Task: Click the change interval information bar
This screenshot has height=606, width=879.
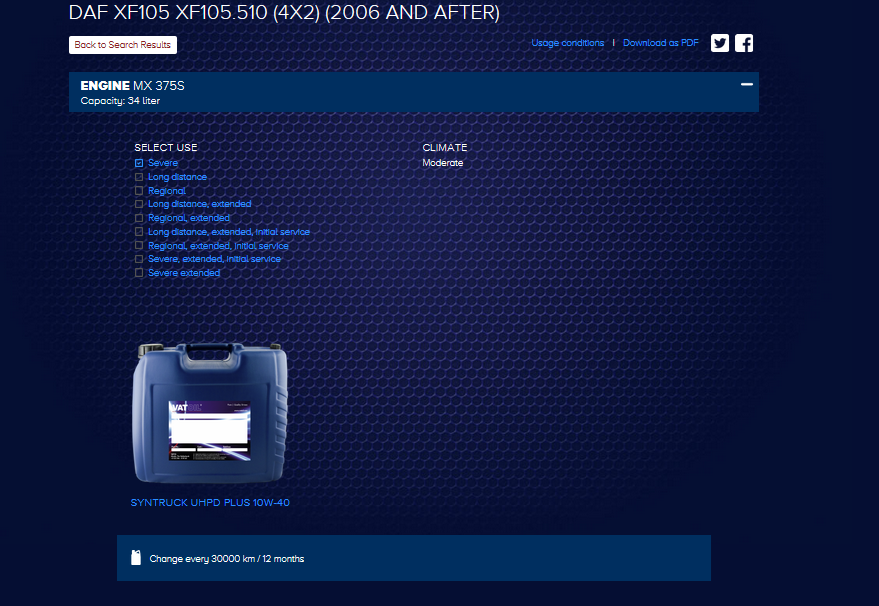Action: (x=413, y=558)
